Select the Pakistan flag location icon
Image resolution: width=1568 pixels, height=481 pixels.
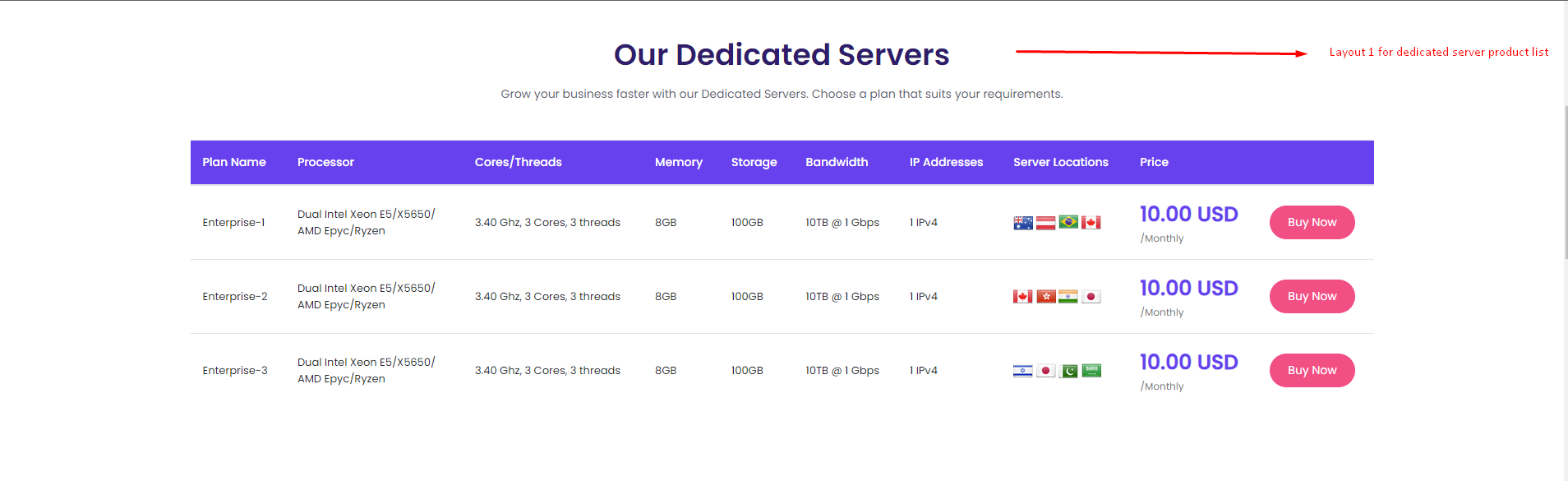coord(1068,371)
